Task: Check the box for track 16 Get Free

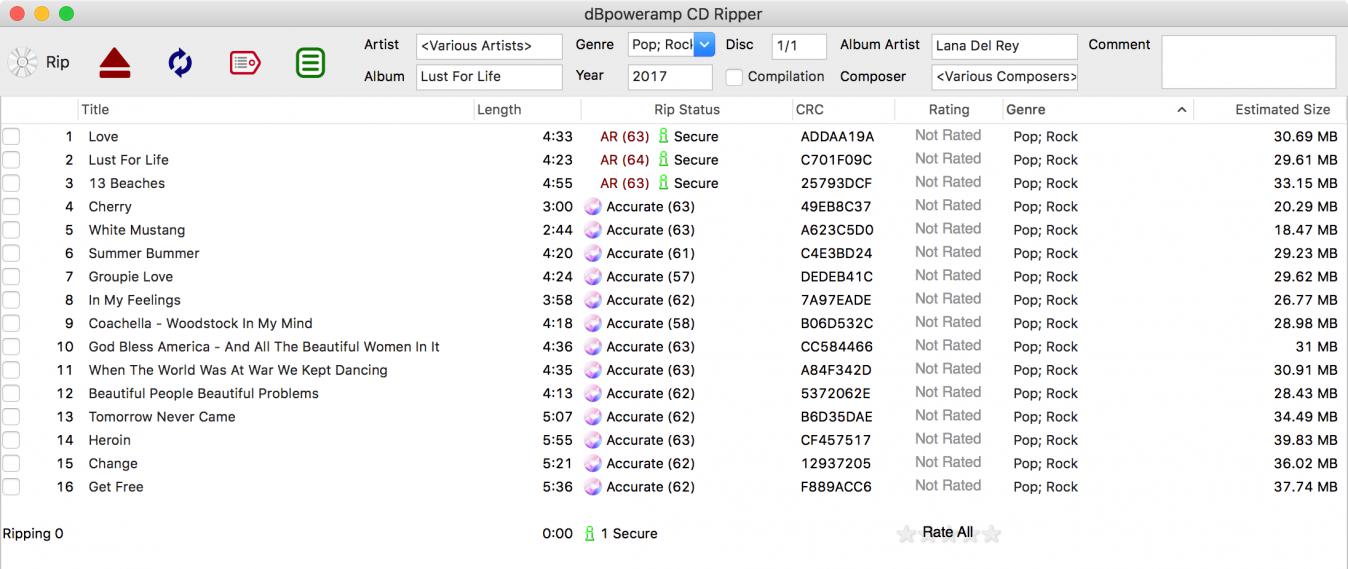Action: tap(11, 487)
